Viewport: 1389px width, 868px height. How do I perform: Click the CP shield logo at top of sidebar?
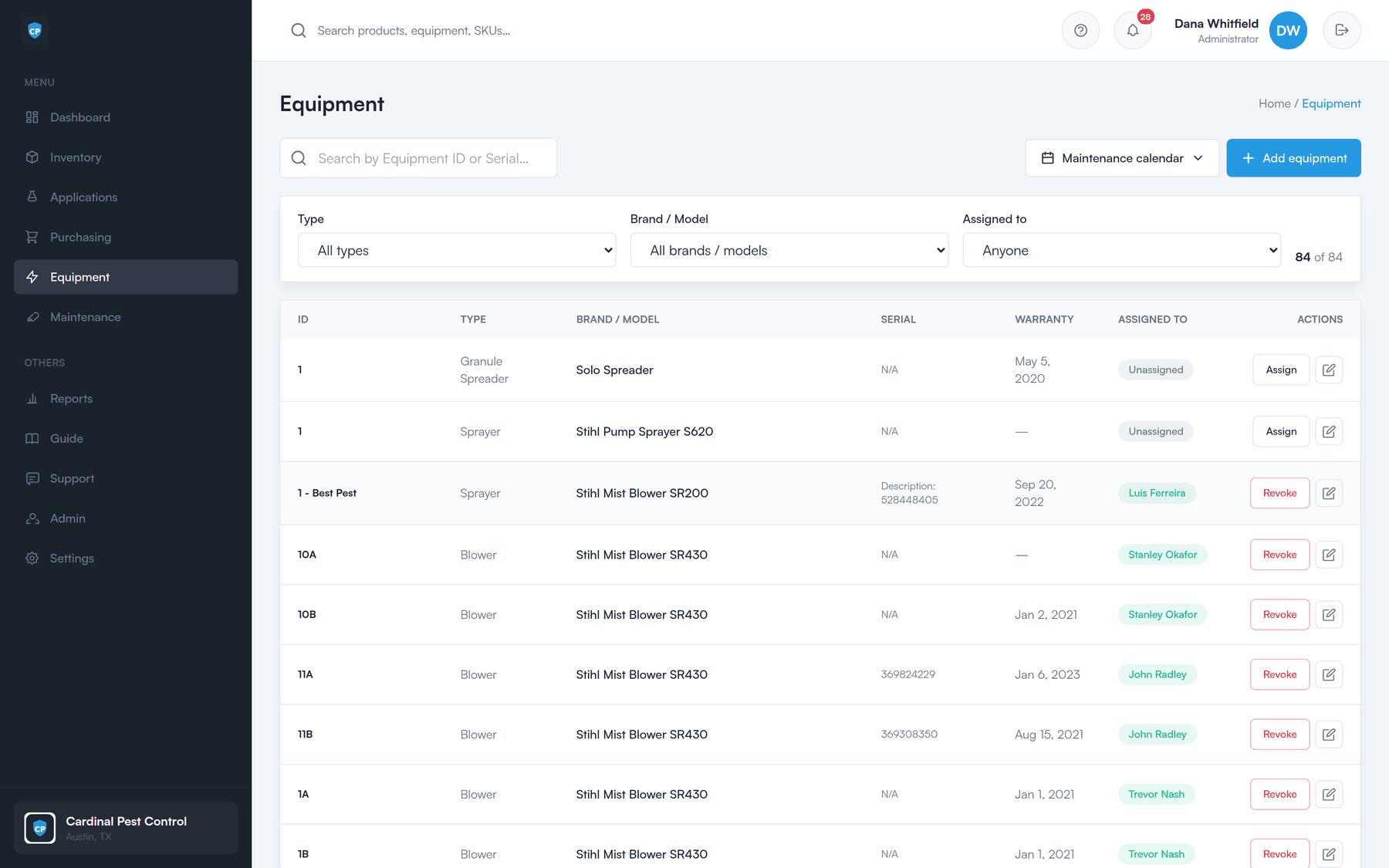[x=35, y=31]
